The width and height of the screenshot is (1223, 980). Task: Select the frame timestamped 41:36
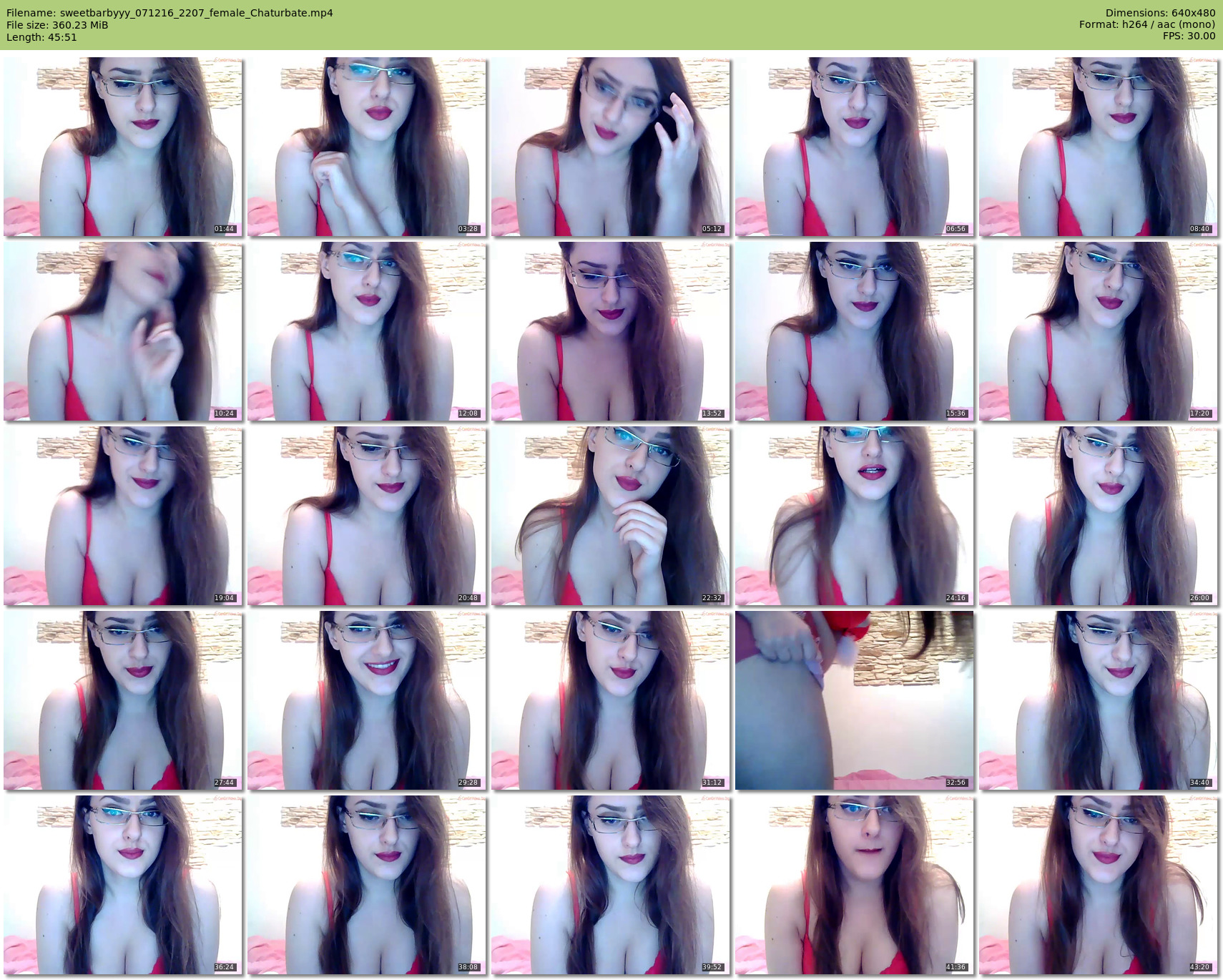coord(855,885)
